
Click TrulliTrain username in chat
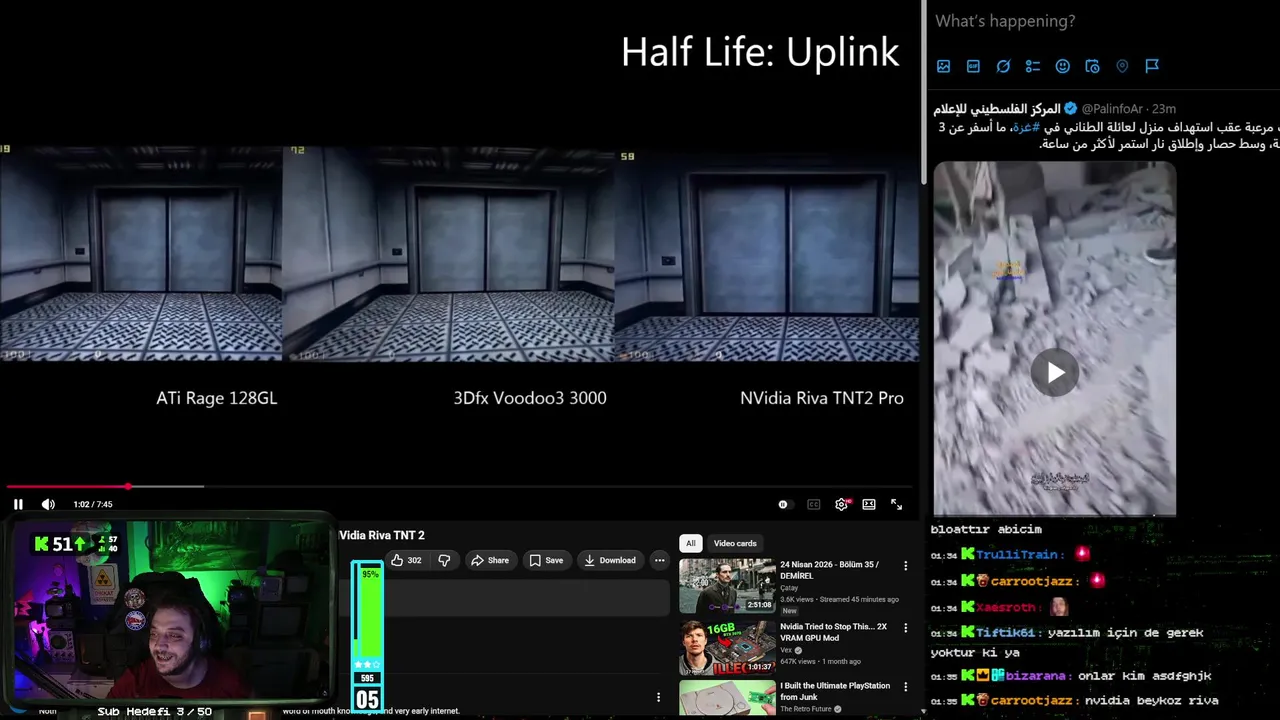click(1017, 555)
